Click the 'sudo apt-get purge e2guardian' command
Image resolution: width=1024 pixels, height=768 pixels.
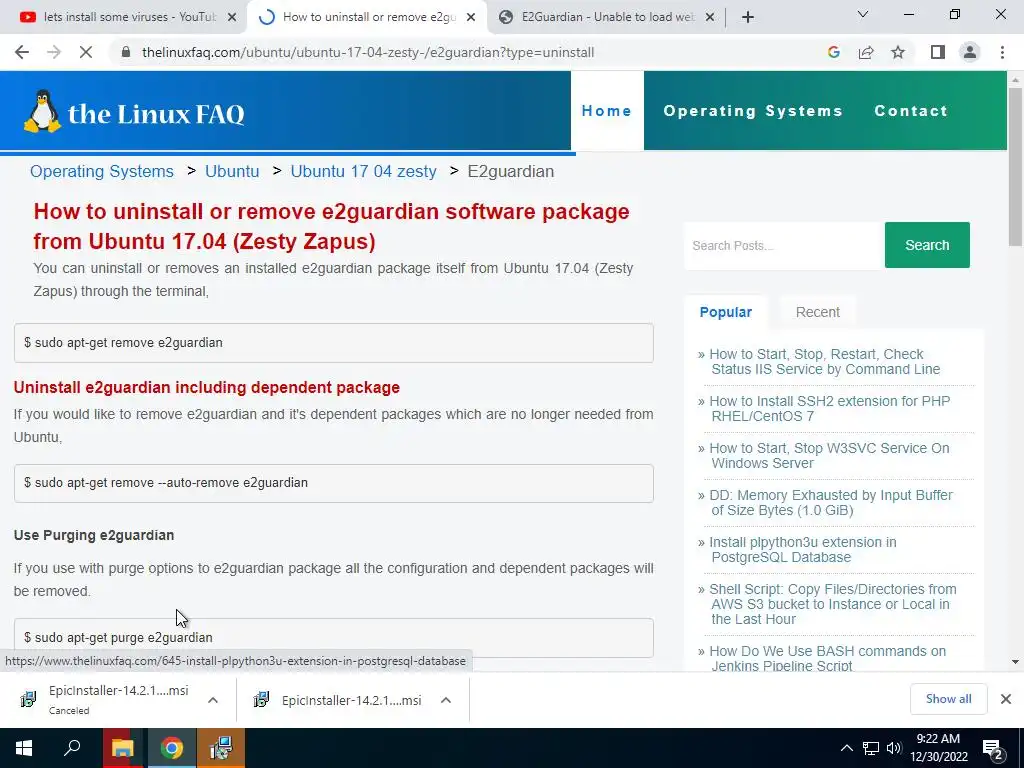[x=334, y=637]
